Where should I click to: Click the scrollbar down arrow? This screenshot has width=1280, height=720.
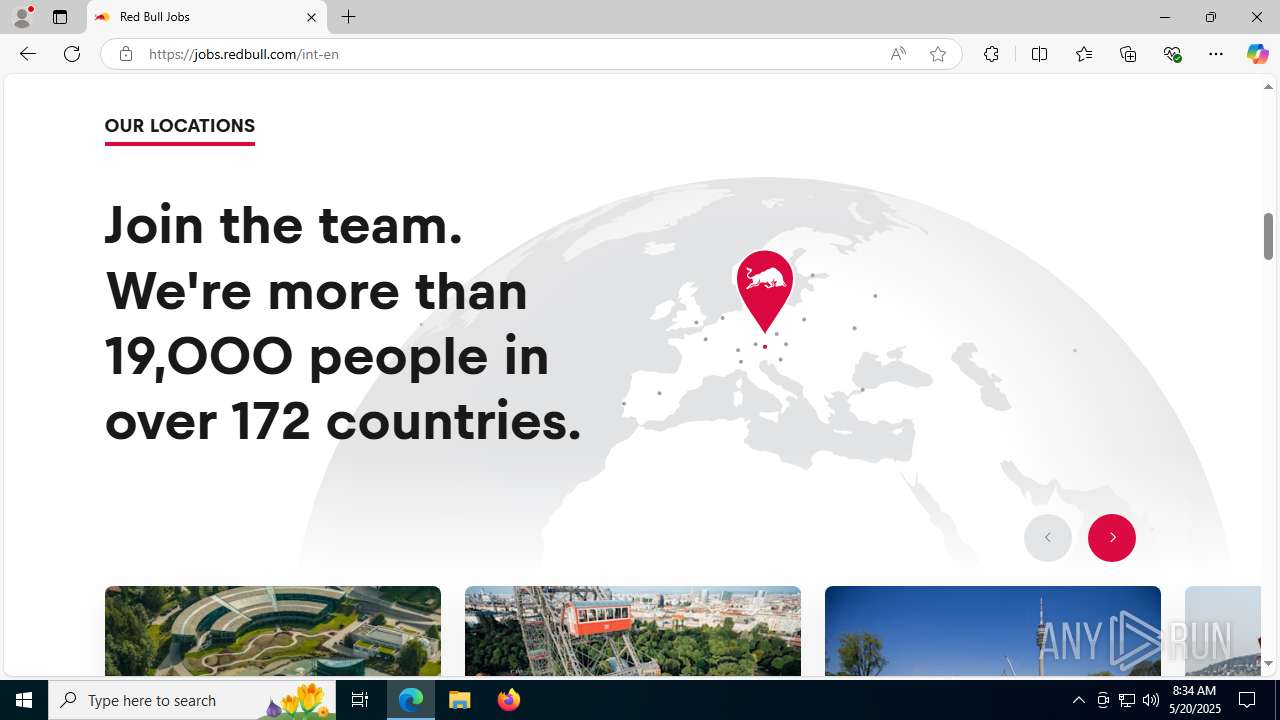click(x=1268, y=664)
